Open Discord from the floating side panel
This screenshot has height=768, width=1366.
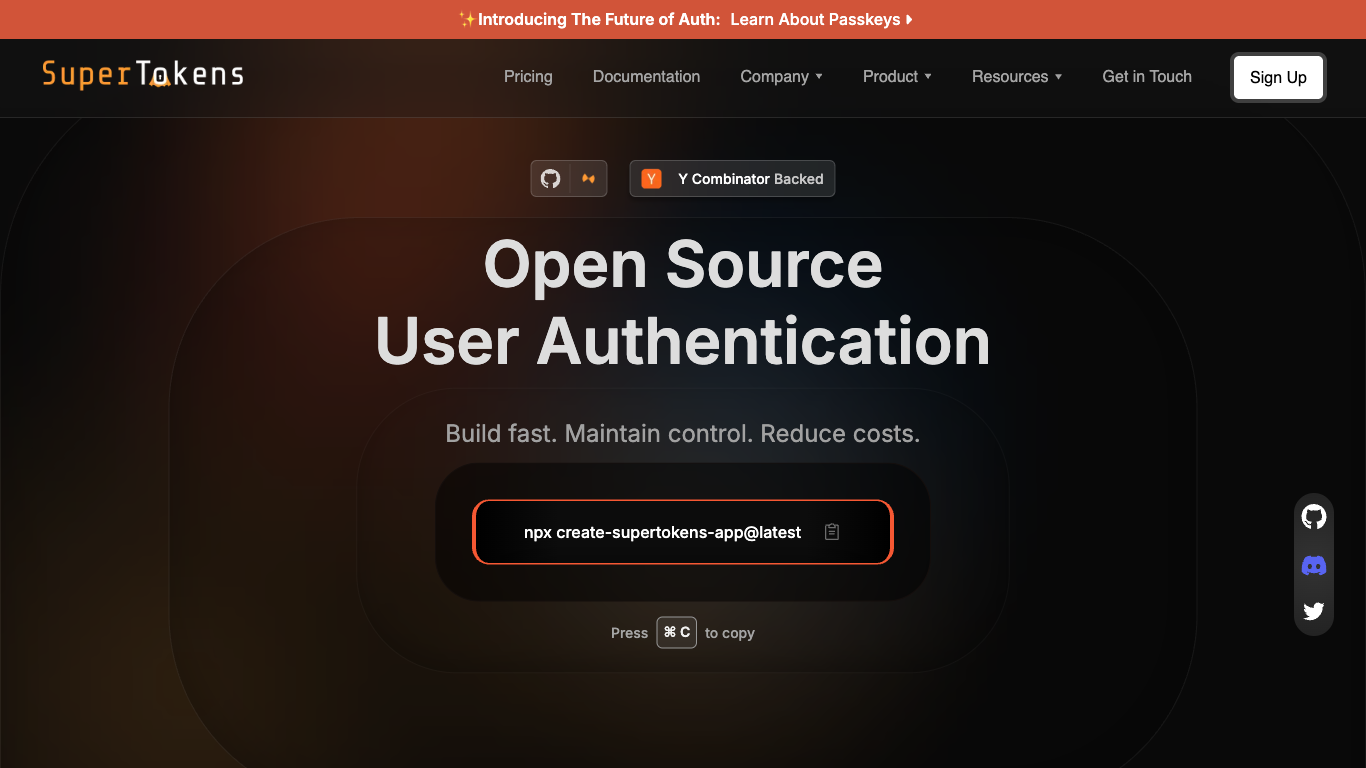coord(1314,566)
